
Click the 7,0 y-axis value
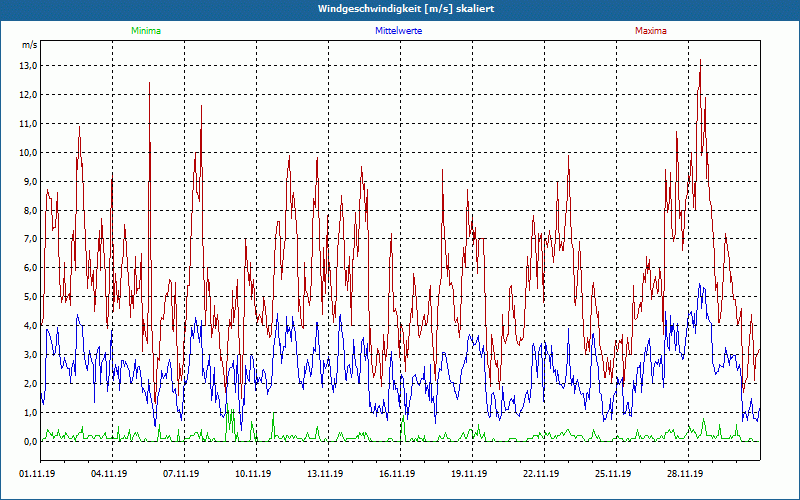(30, 239)
